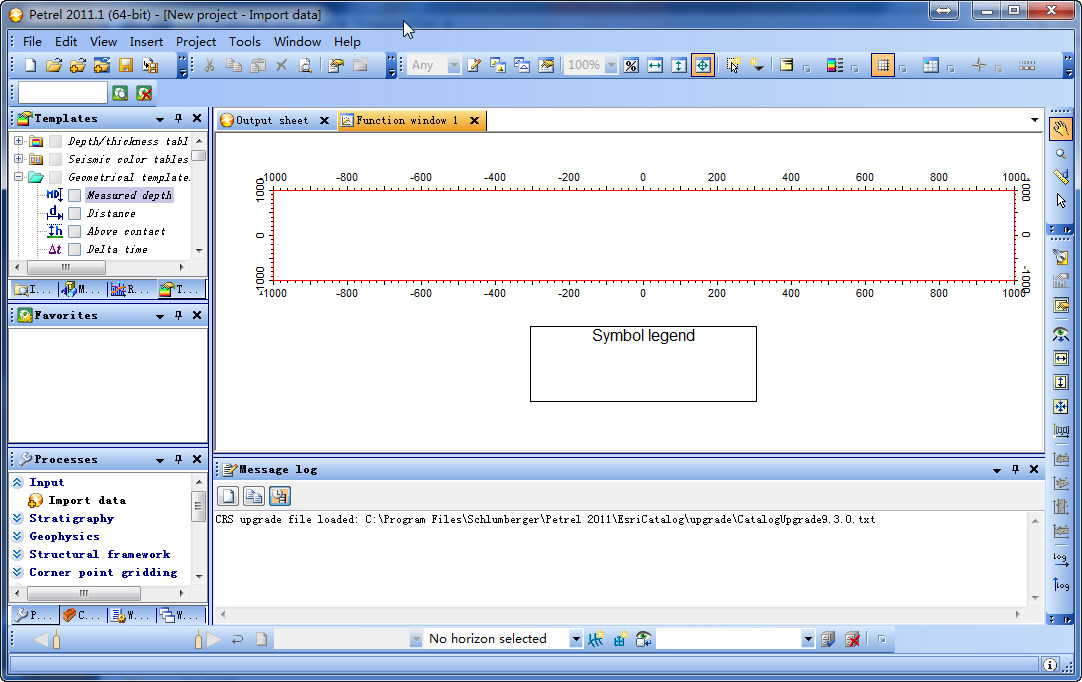Tick the Seismic color tables checkbox

pos(56,159)
